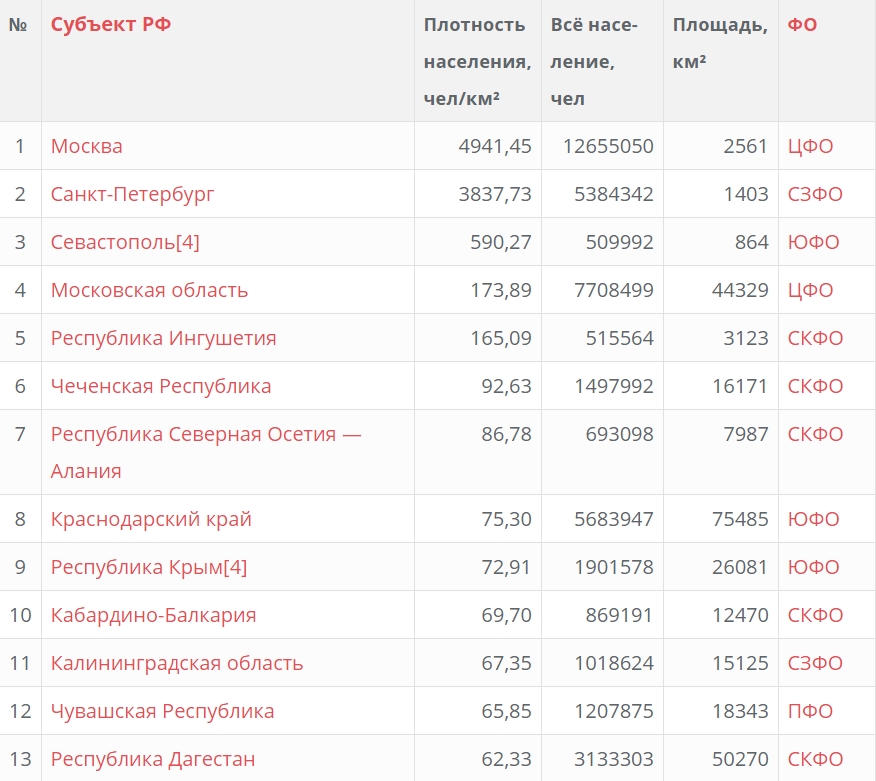Follow the Московская область link
This screenshot has width=876, height=781.
[x=149, y=290]
